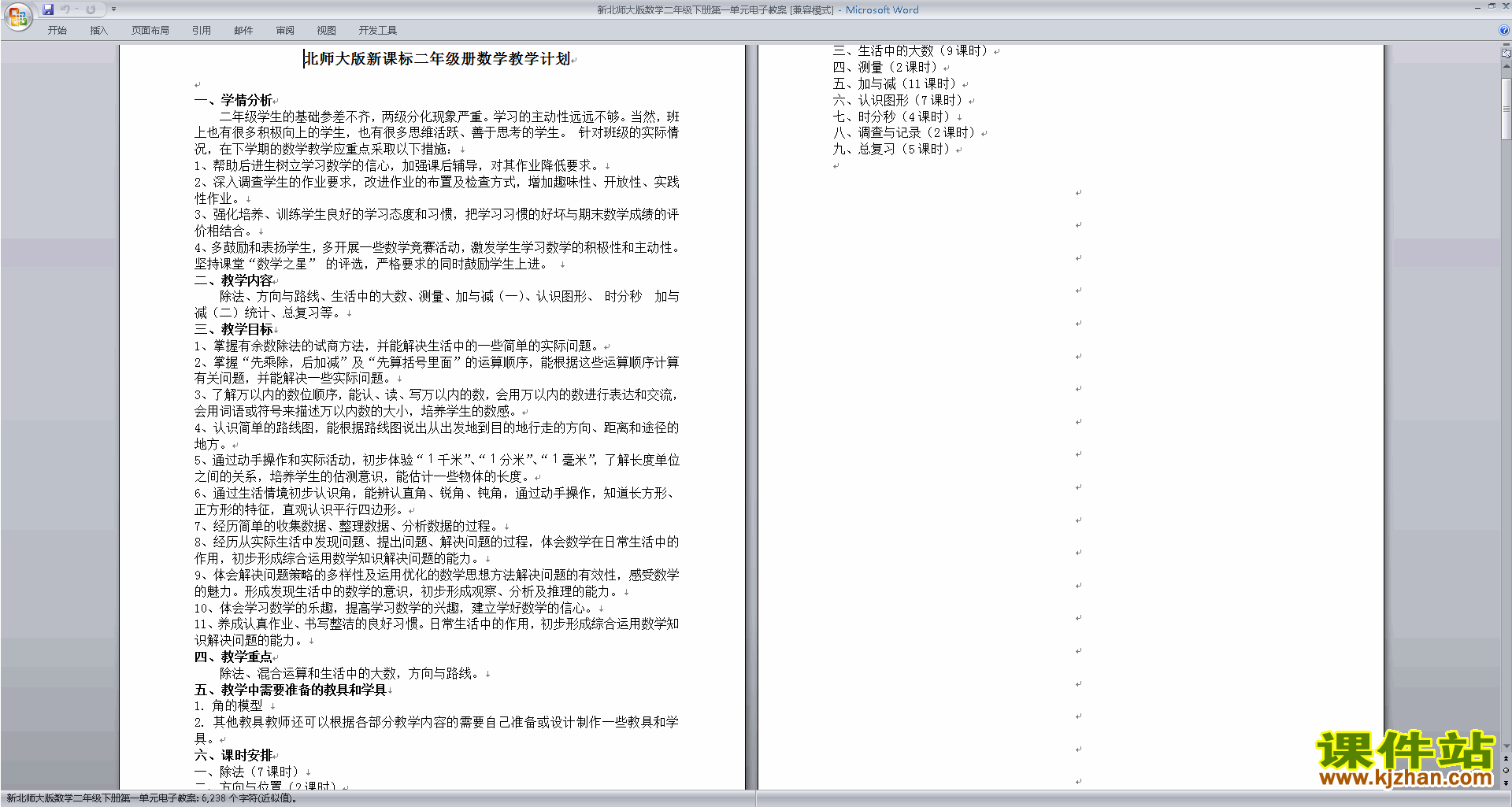Click the Redo icon in Quick Access Toolbar
Image resolution: width=1512 pixels, height=807 pixels.
click(x=91, y=9)
